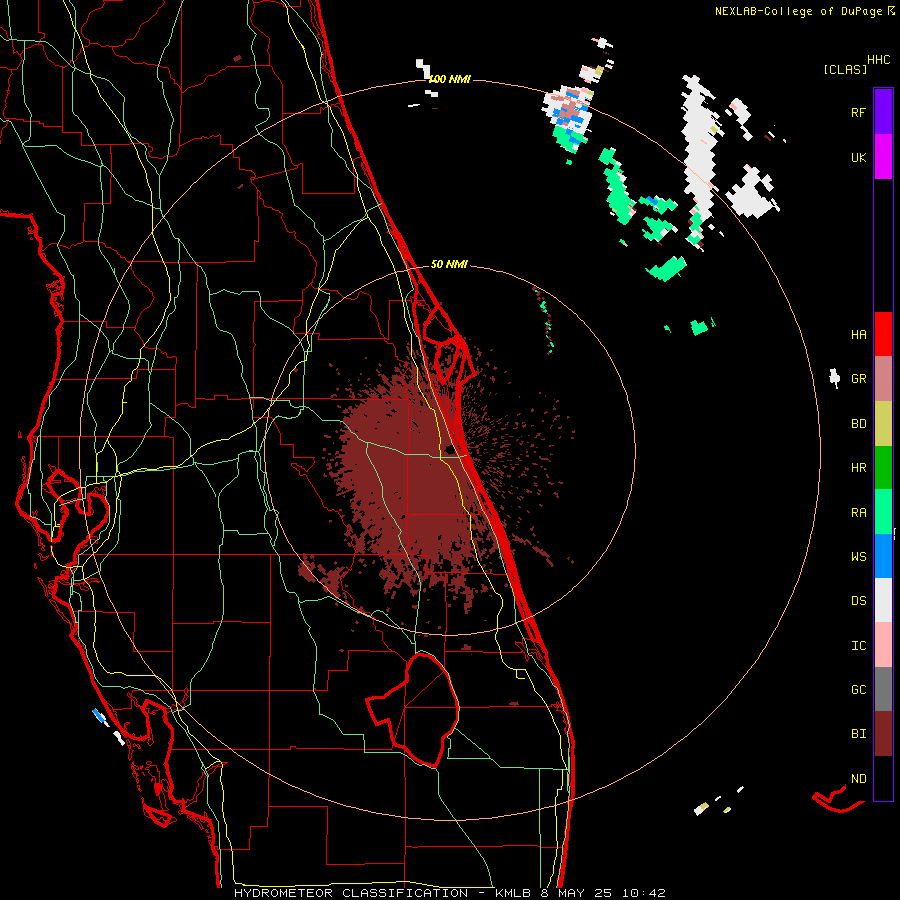
Task: Select the GC gray legend swatch
Action: click(x=883, y=689)
